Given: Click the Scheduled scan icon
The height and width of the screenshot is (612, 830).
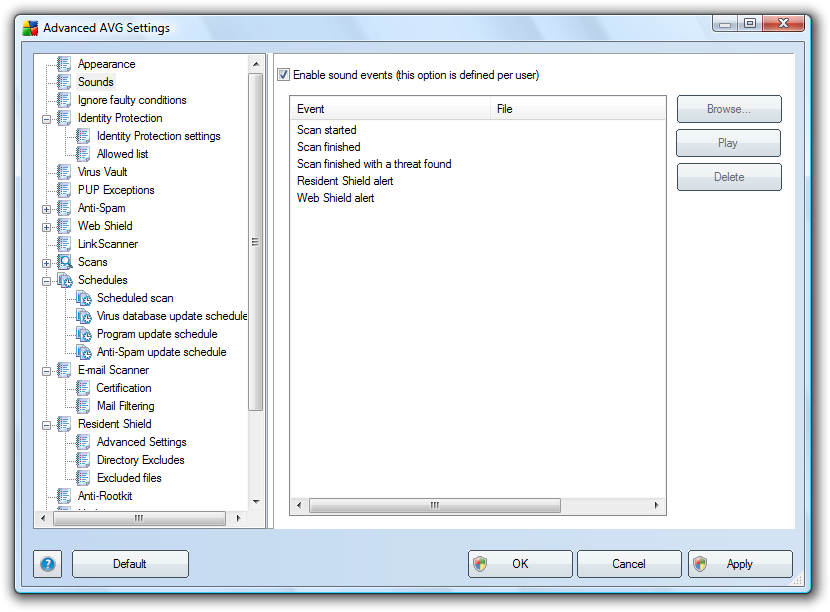Looking at the screenshot, I should pos(84,298).
